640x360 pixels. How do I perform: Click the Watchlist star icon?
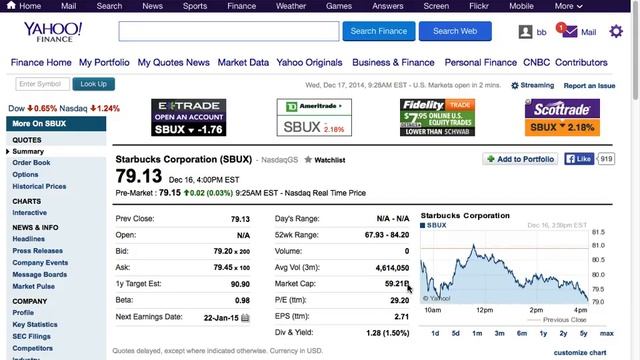[x=308, y=160]
